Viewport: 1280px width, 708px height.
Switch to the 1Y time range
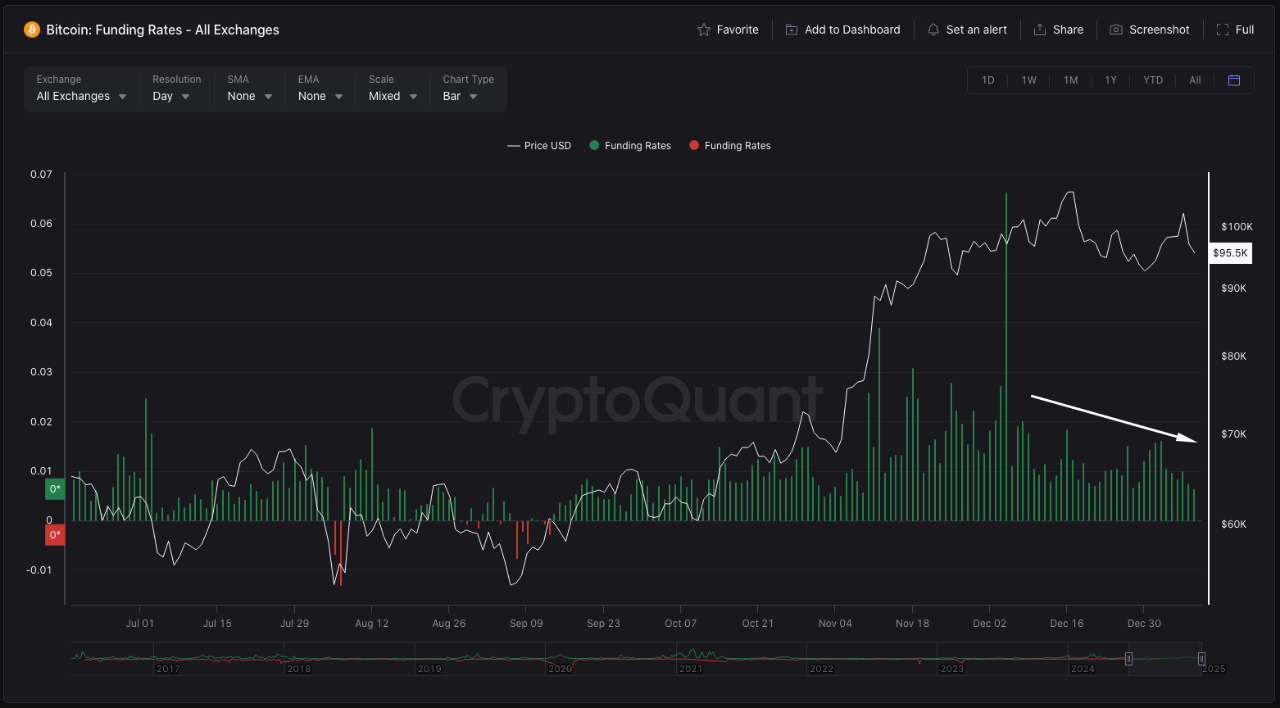tap(1111, 79)
